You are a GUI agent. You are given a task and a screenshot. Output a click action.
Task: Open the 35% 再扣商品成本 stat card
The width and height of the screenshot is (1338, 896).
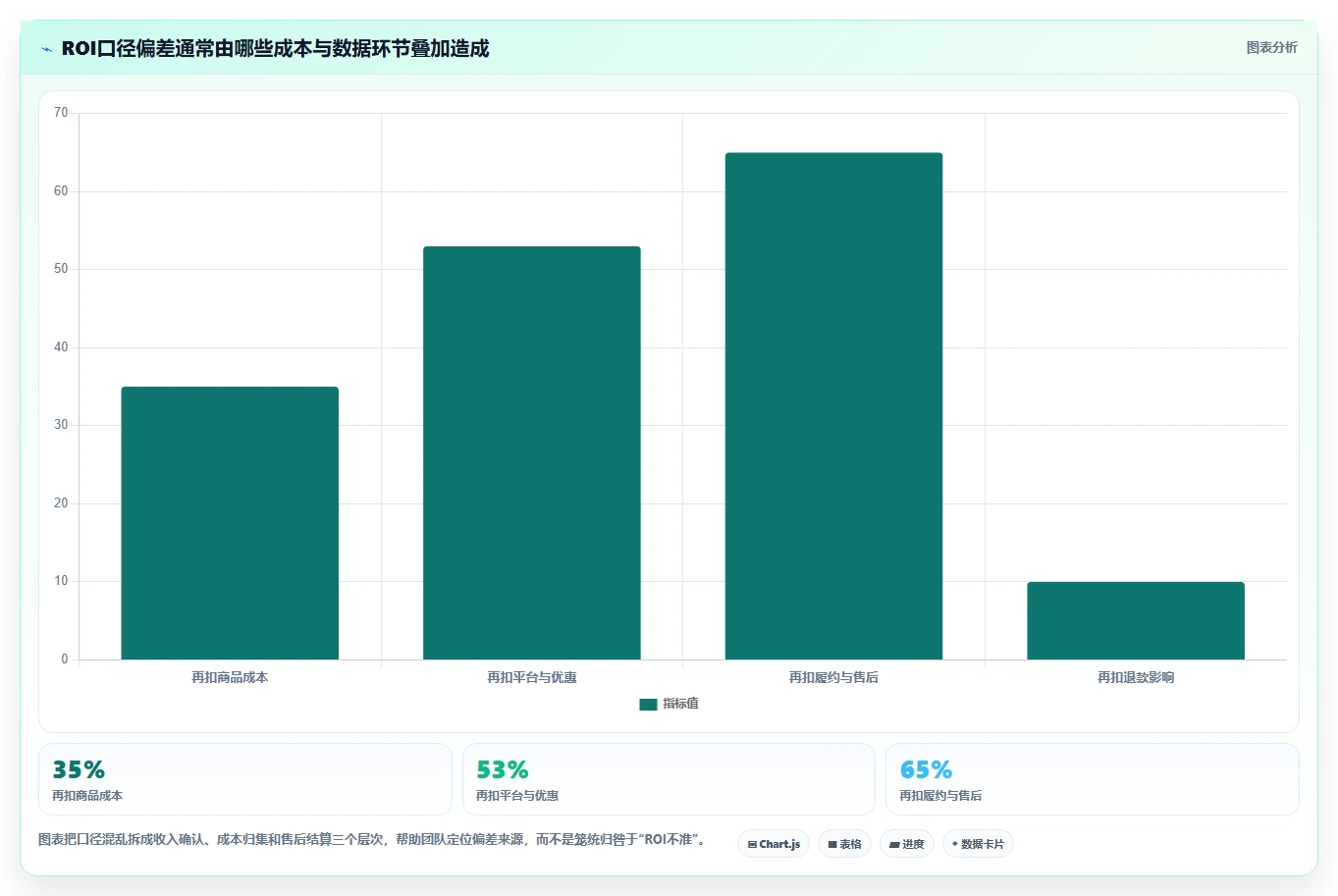pyautogui.click(x=245, y=779)
